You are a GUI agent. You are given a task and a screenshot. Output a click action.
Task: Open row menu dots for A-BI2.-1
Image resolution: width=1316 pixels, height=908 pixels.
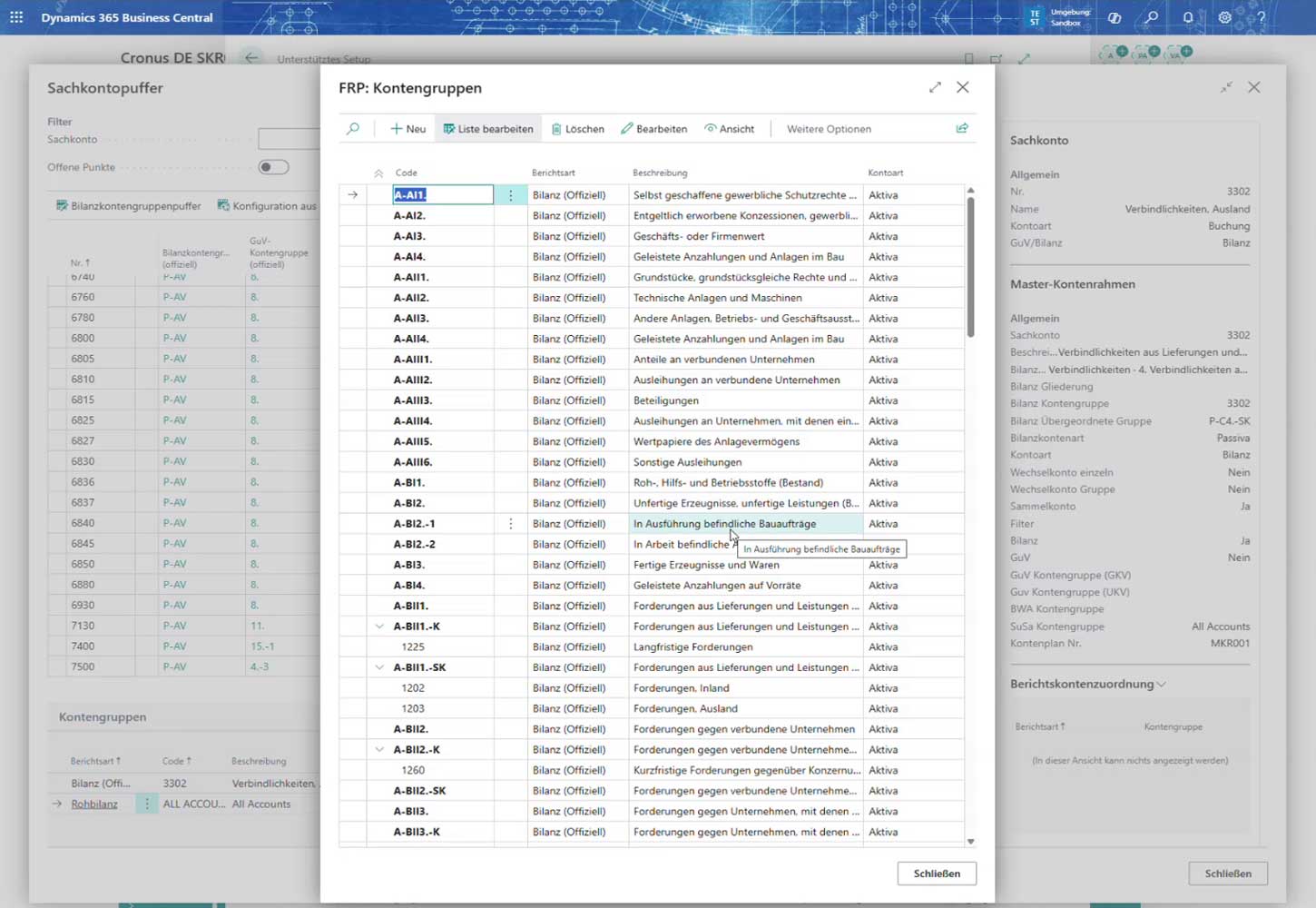(511, 523)
